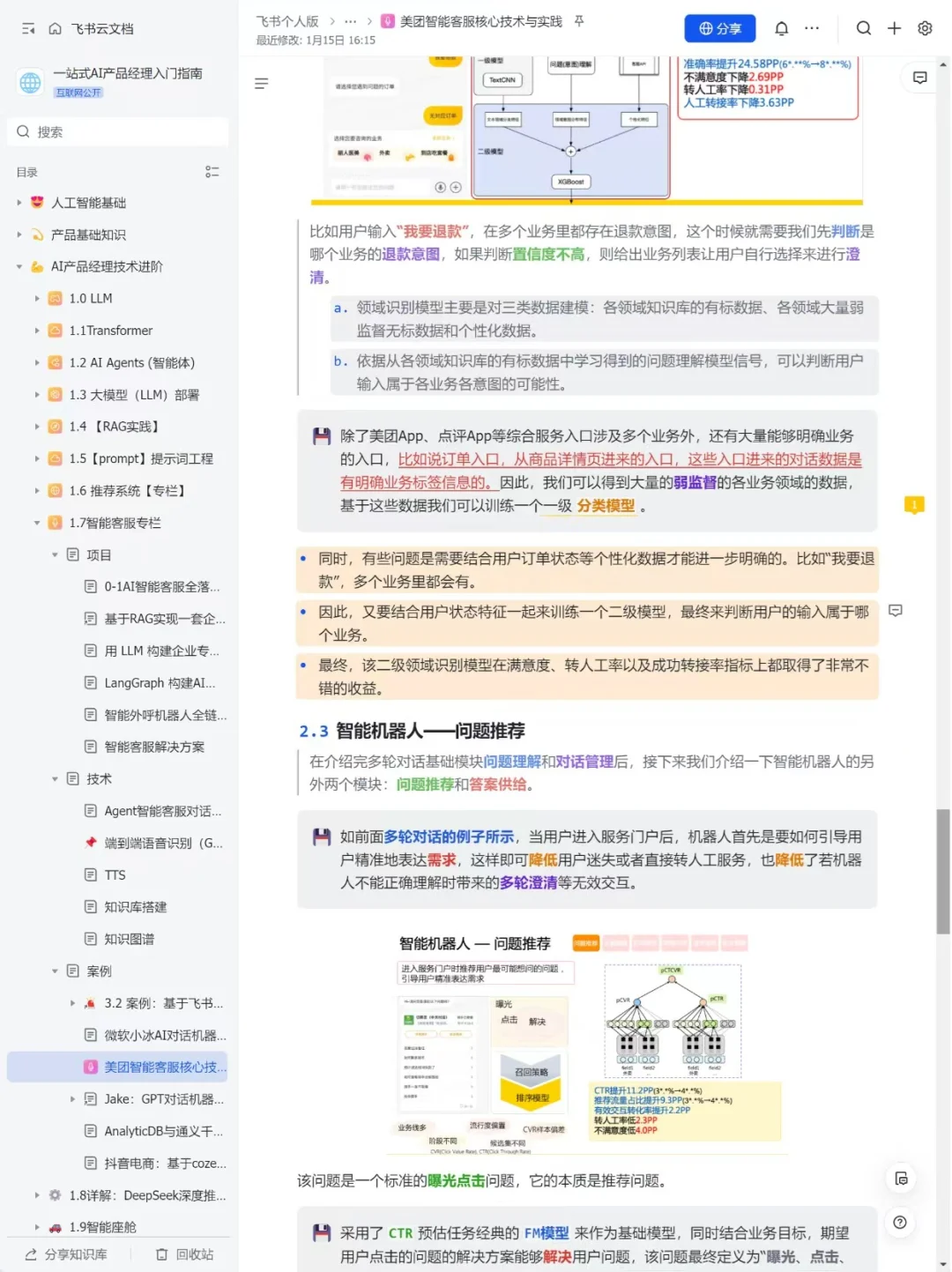Click the yellow comment marker beside paragraph

click(914, 505)
